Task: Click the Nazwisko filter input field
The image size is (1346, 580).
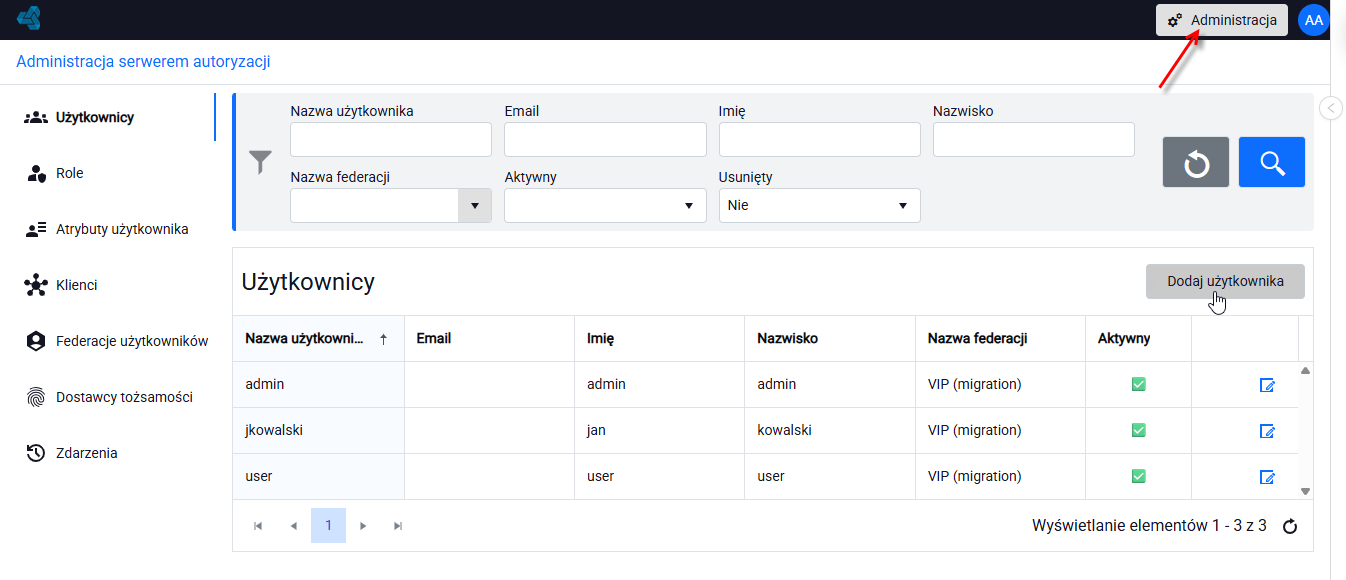Action: pyautogui.click(x=1033, y=140)
